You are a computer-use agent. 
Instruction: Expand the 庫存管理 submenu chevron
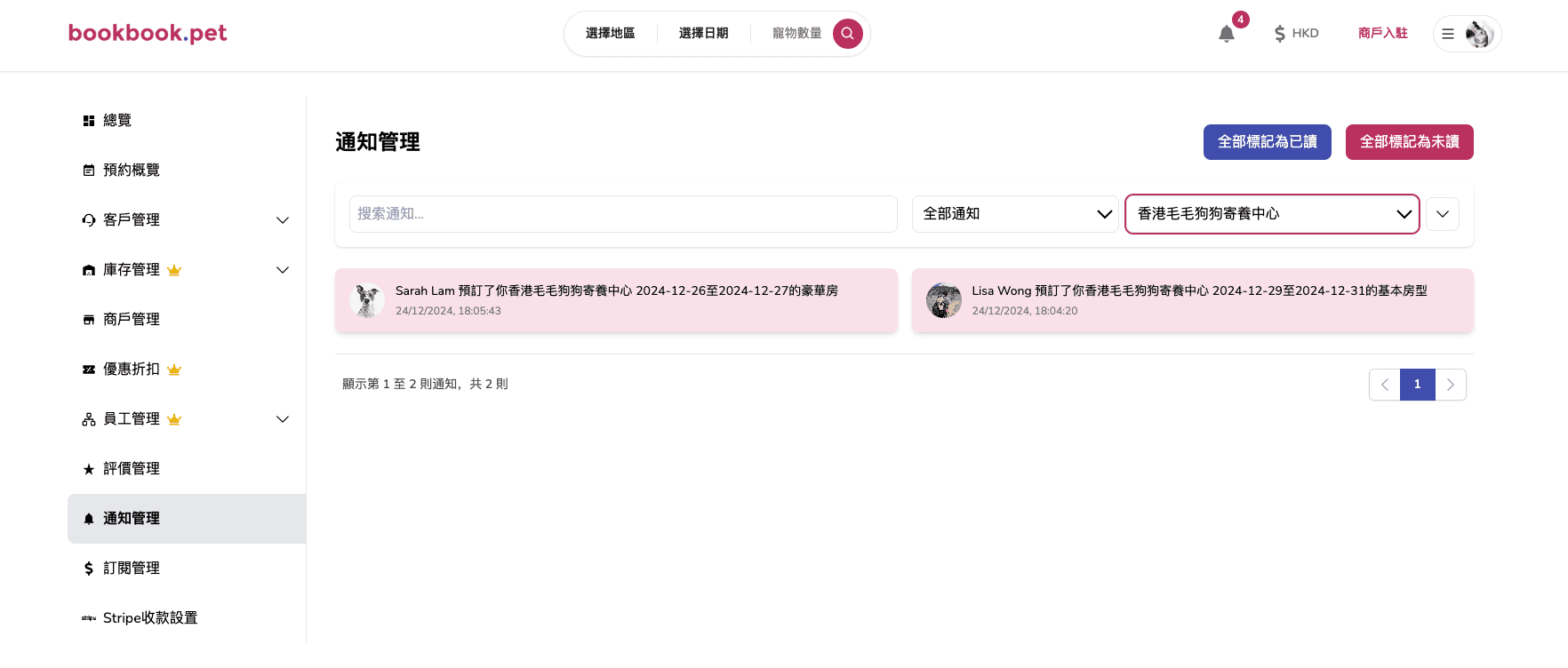click(x=283, y=270)
